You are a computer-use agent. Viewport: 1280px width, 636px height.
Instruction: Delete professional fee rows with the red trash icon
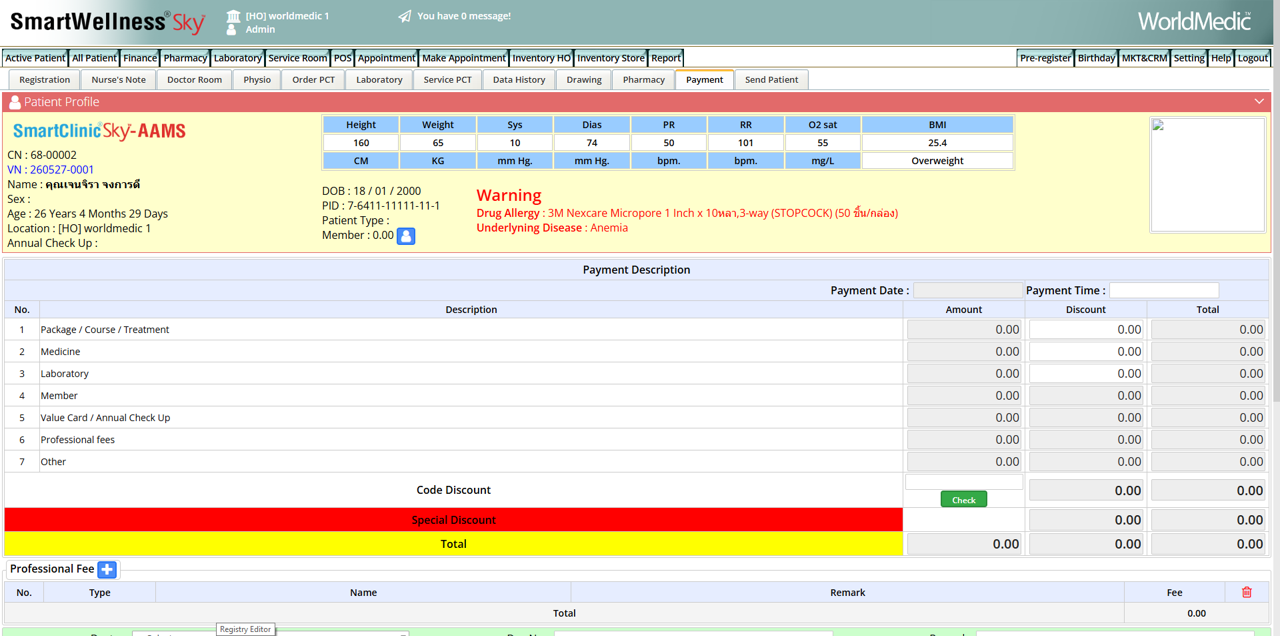tap(1246, 592)
